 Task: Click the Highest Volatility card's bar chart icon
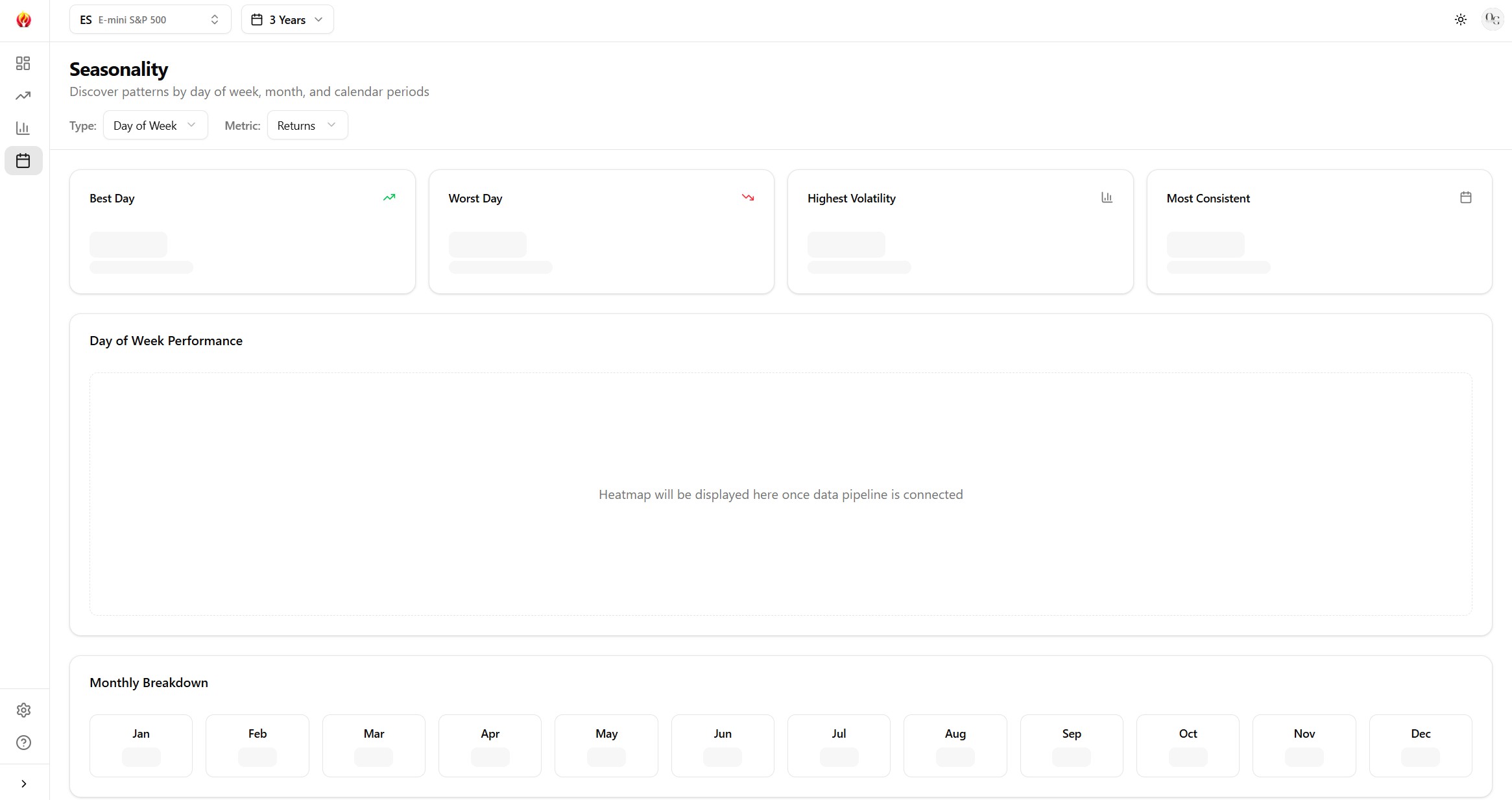point(1107,197)
